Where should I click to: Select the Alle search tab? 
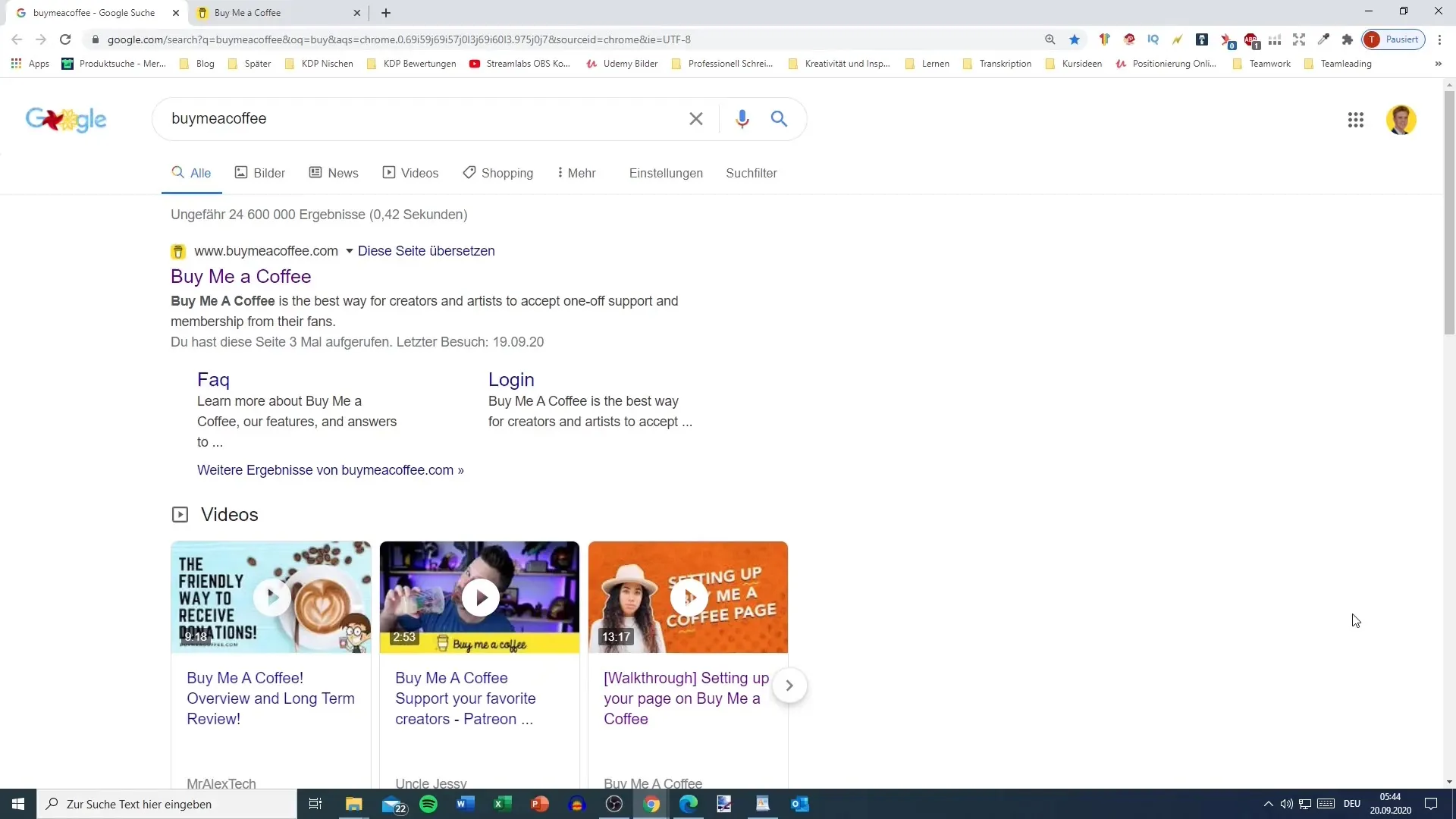(x=192, y=173)
